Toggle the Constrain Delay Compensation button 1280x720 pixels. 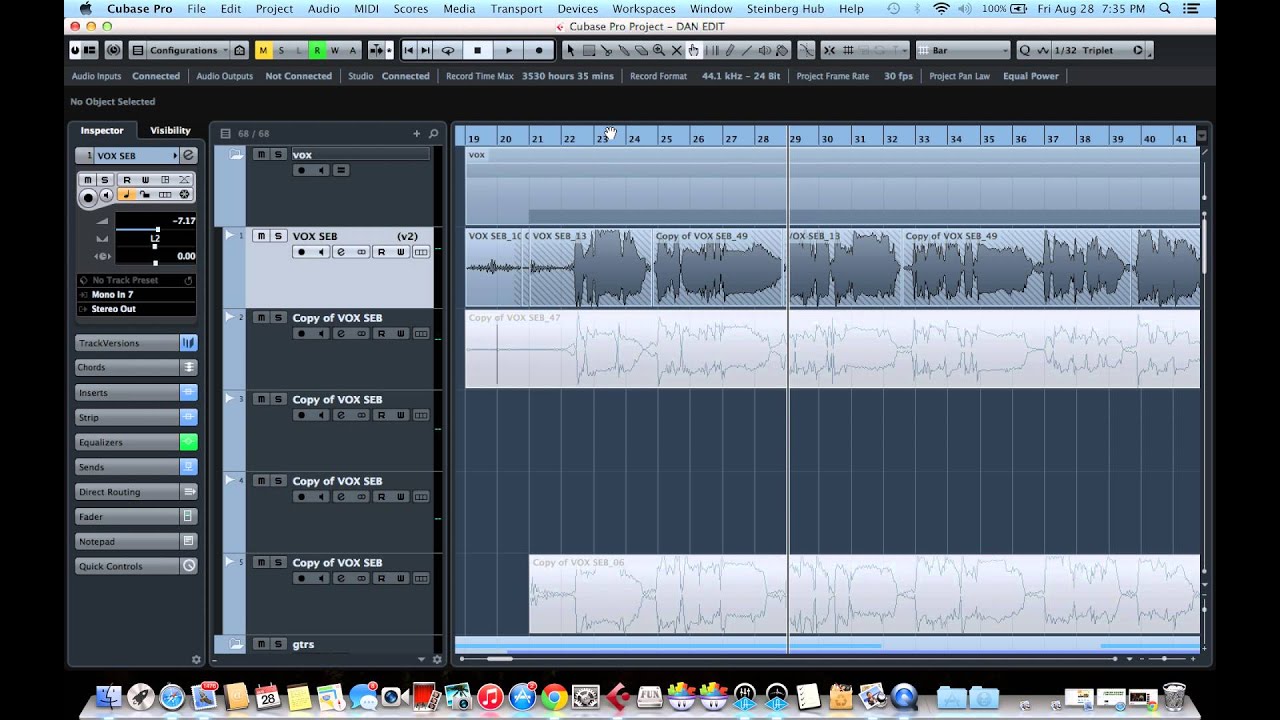click(x=113, y=50)
